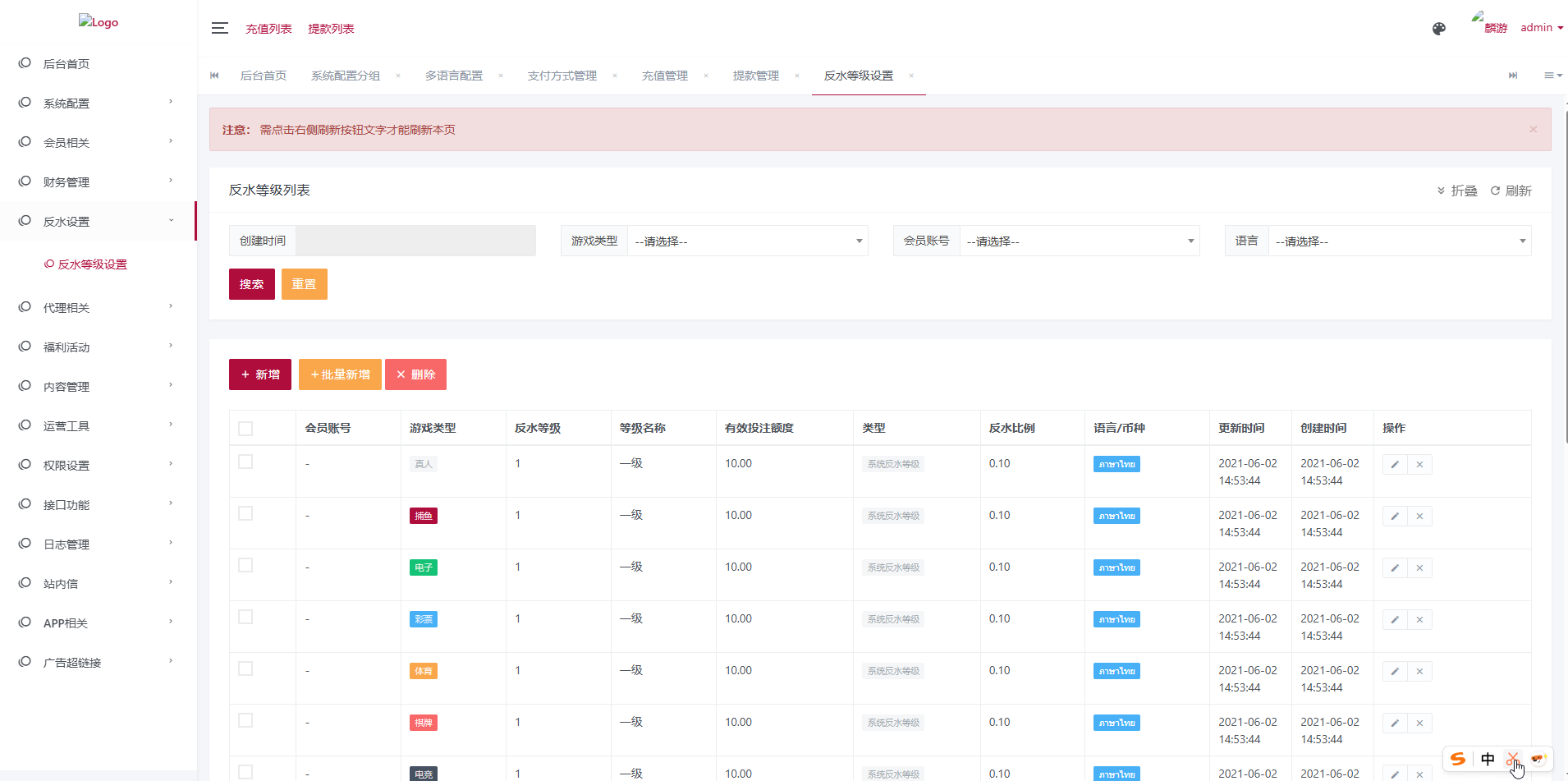Open the 游戏类型 filter dropdown
Screen dimensions: 1568x781
click(x=748, y=241)
